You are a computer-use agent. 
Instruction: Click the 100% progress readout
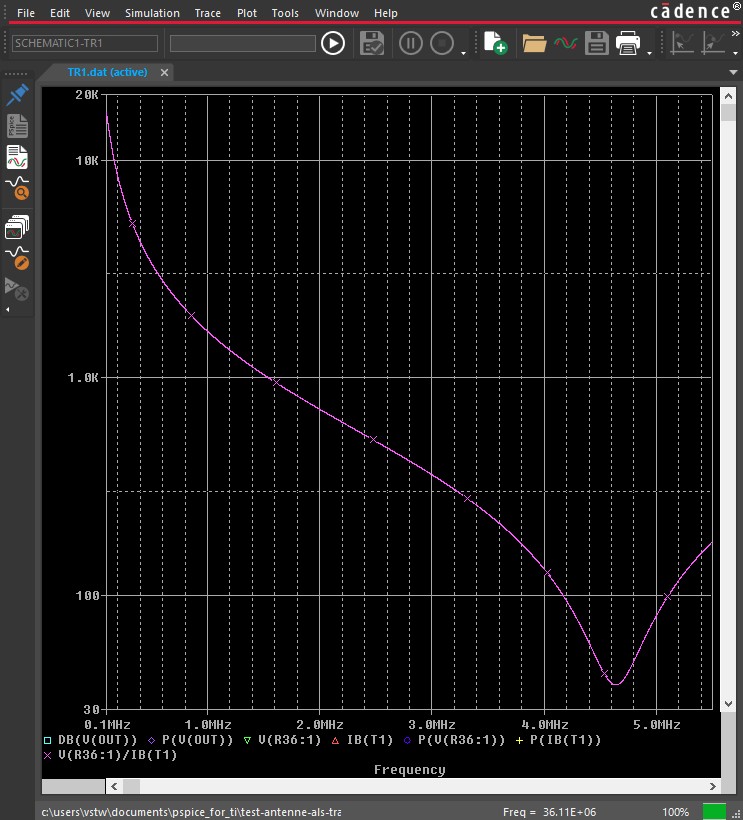(x=676, y=812)
